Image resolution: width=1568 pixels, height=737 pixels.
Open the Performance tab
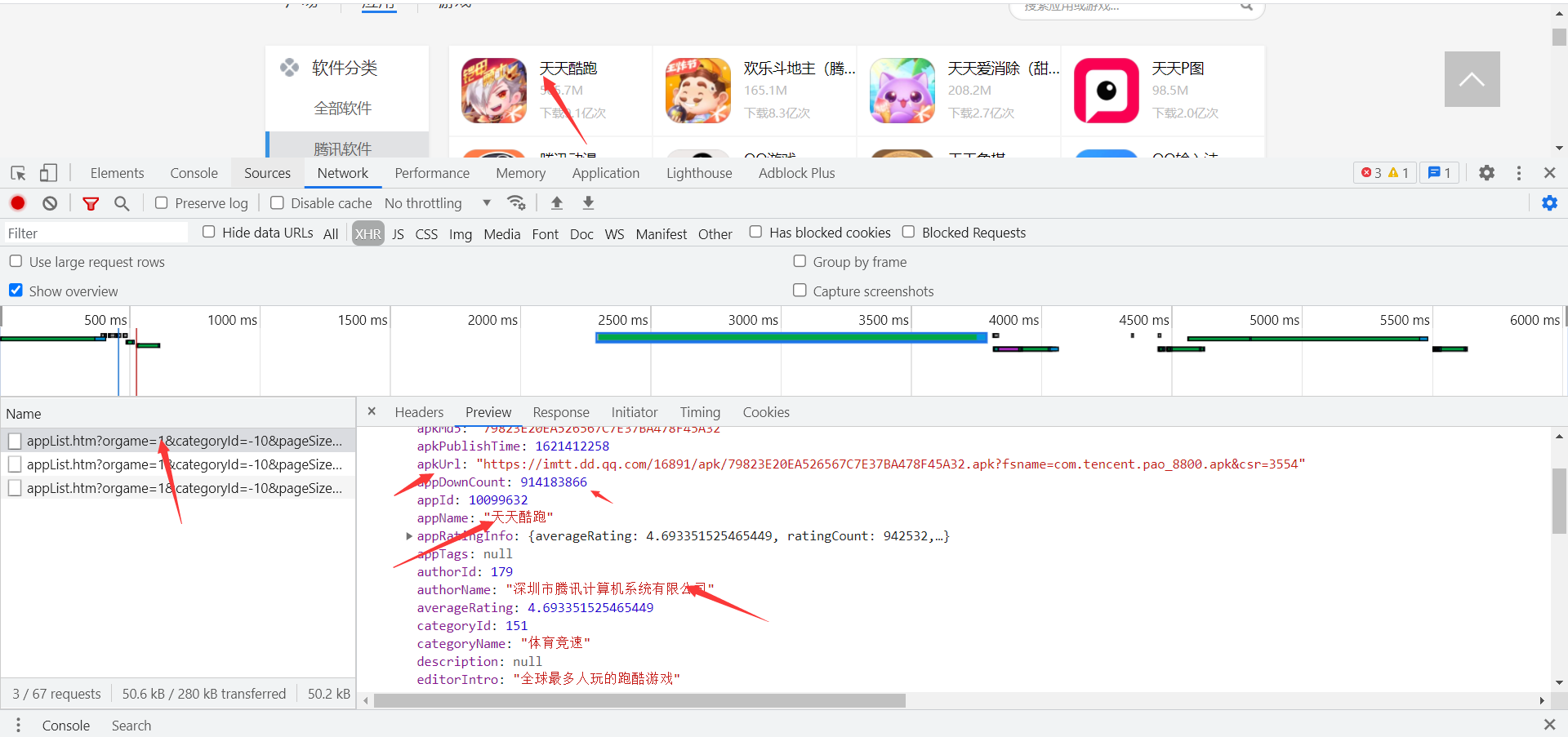click(432, 173)
